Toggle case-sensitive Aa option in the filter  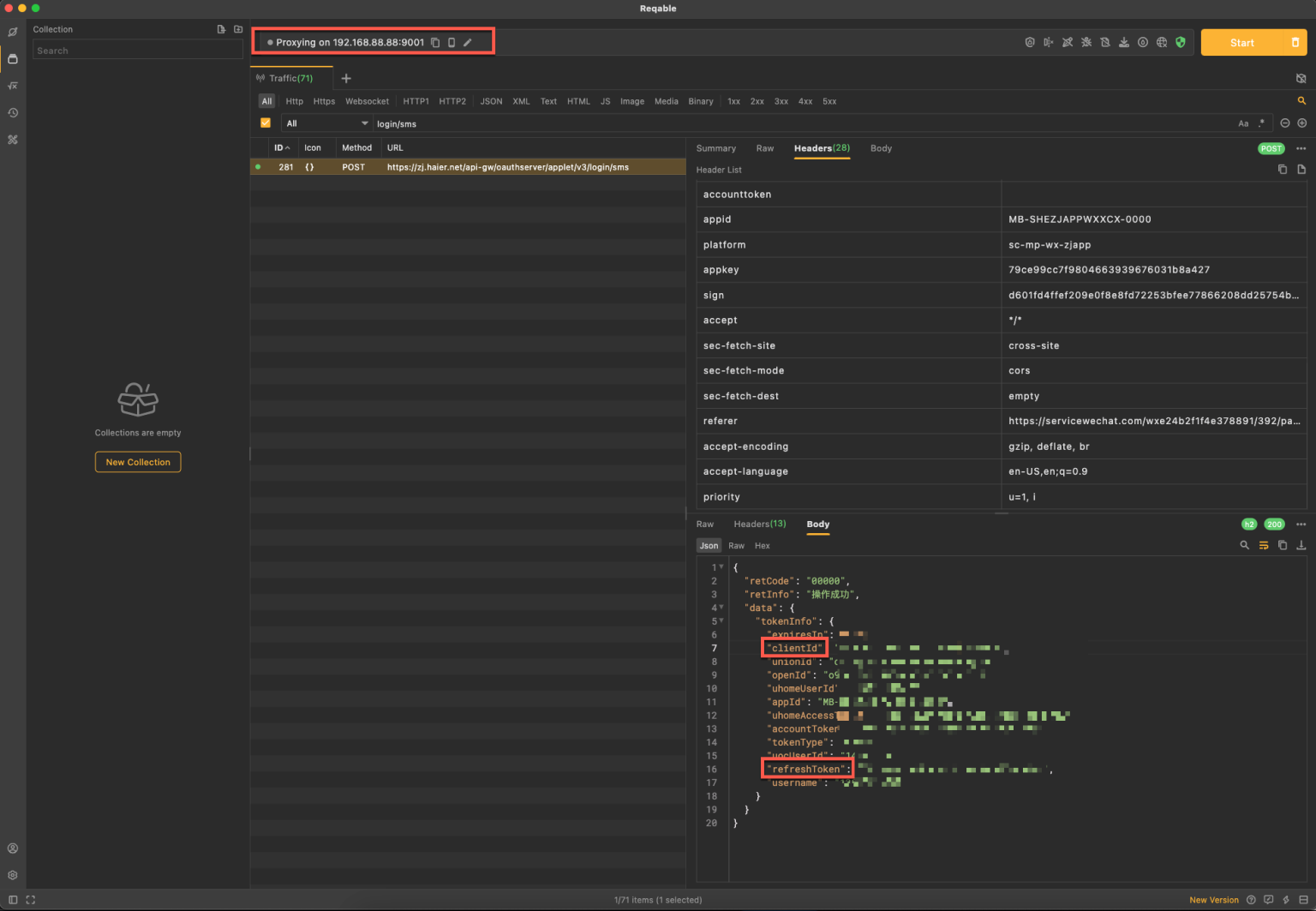[1243, 123]
